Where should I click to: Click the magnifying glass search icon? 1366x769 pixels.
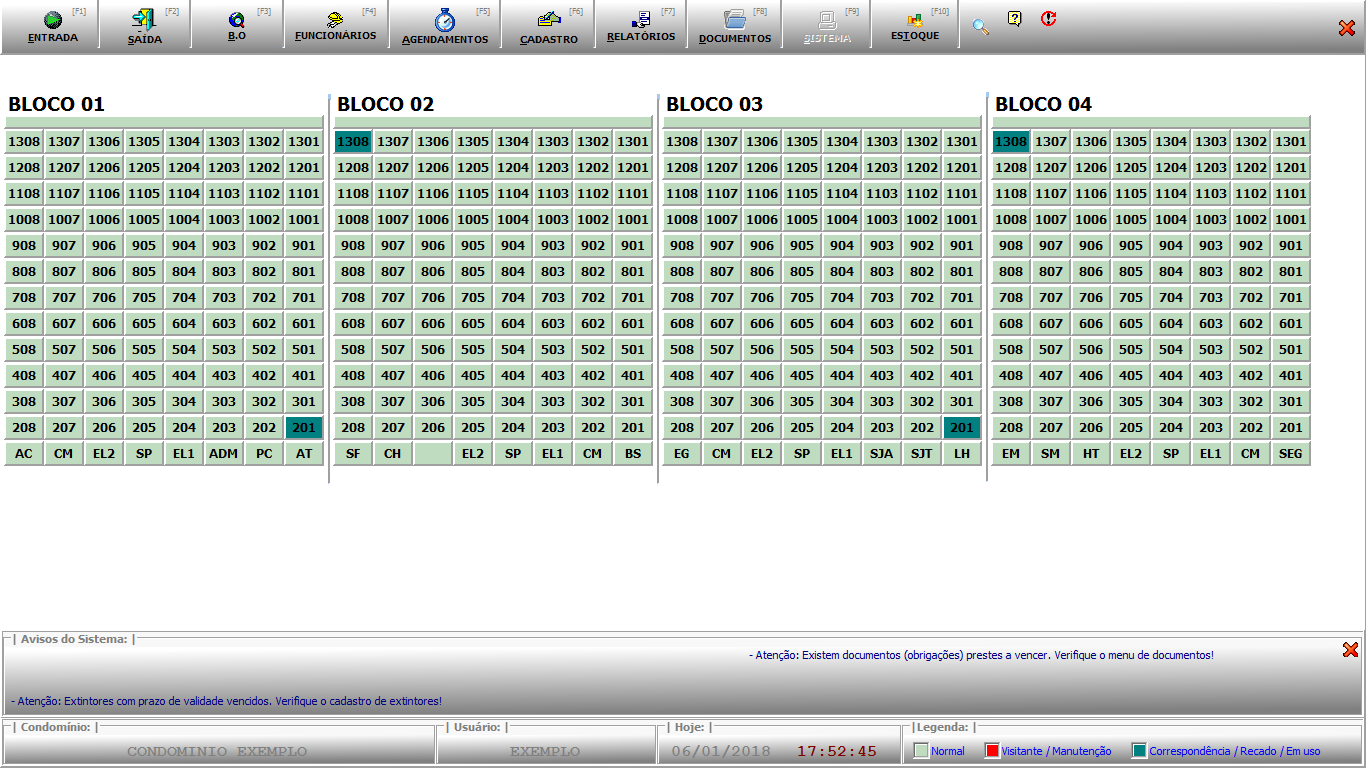[x=981, y=27]
